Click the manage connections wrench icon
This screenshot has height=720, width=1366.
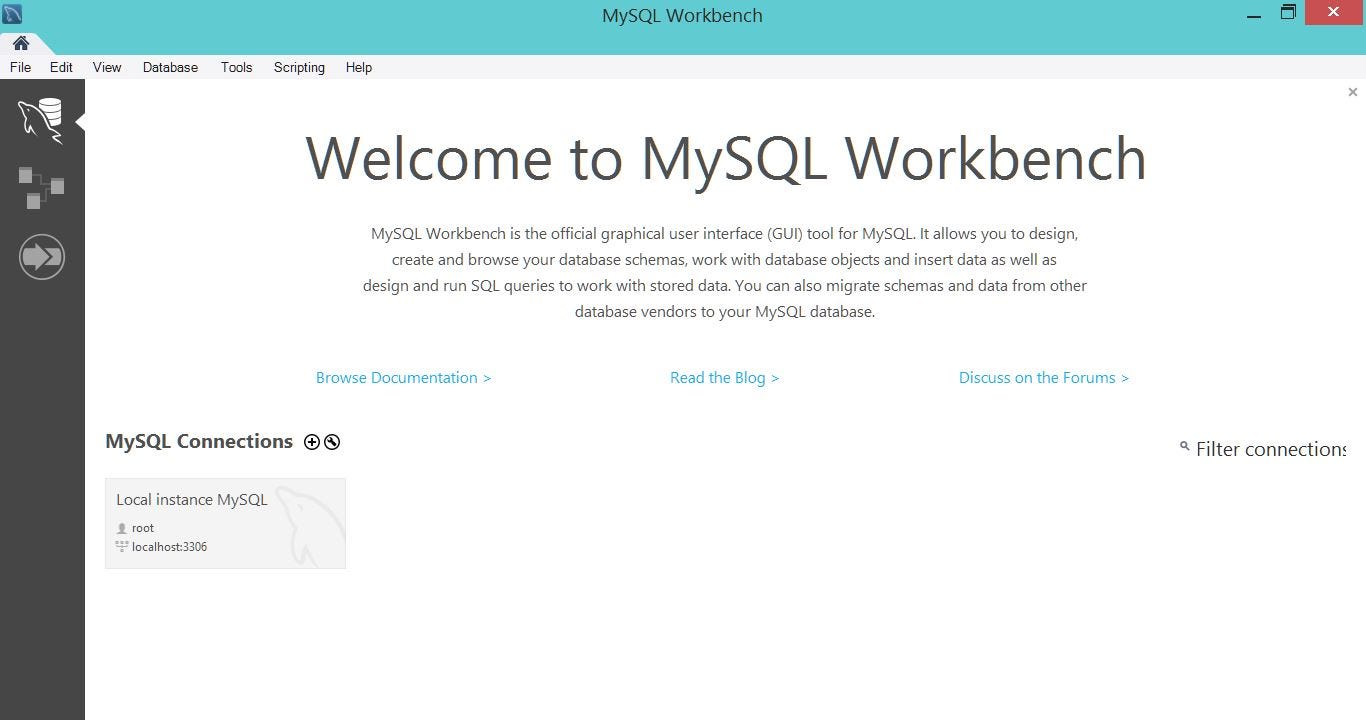tap(332, 442)
